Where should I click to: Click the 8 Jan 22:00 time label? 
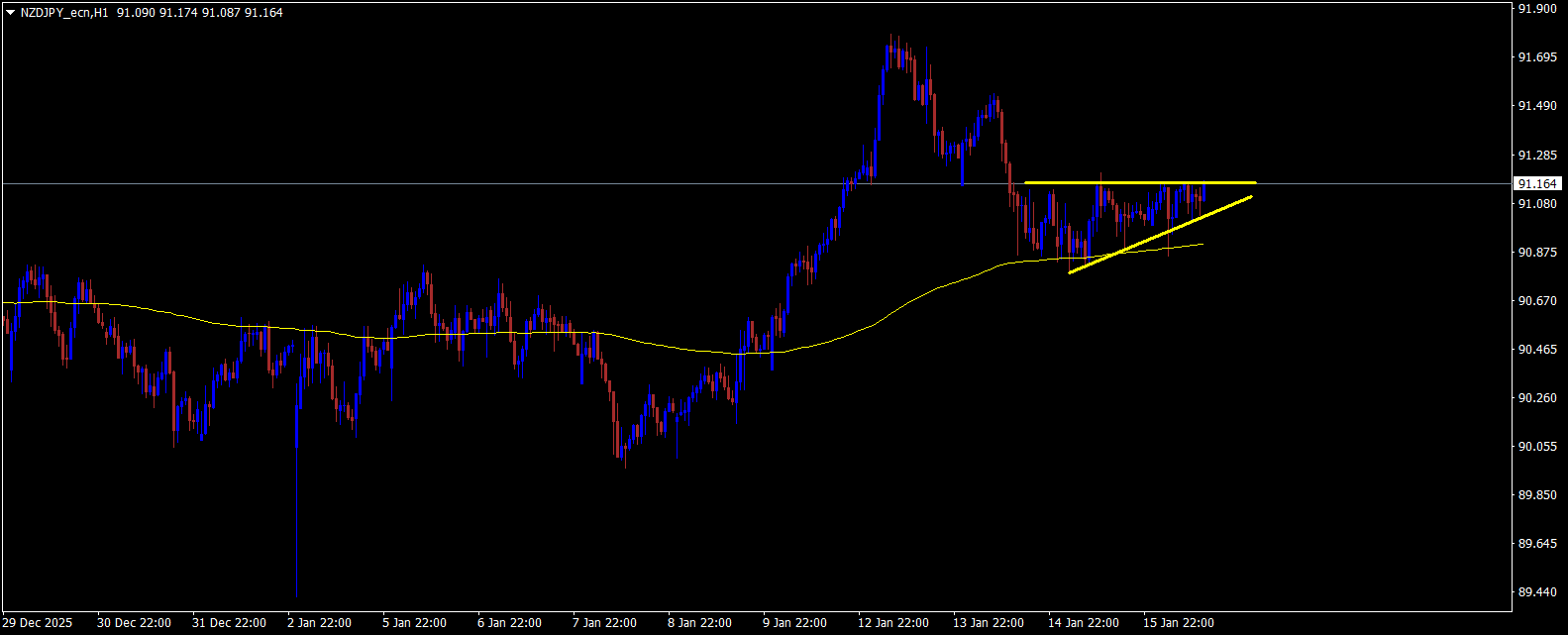[699, 623]
